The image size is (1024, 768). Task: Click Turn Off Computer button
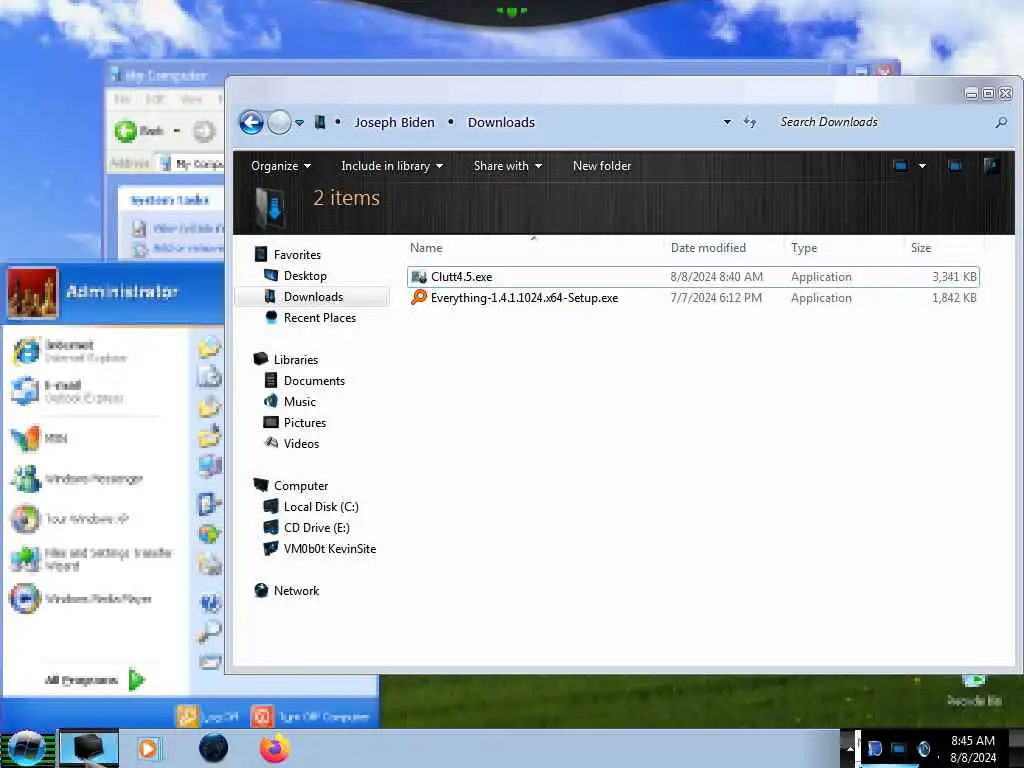[x=312, y=716]
